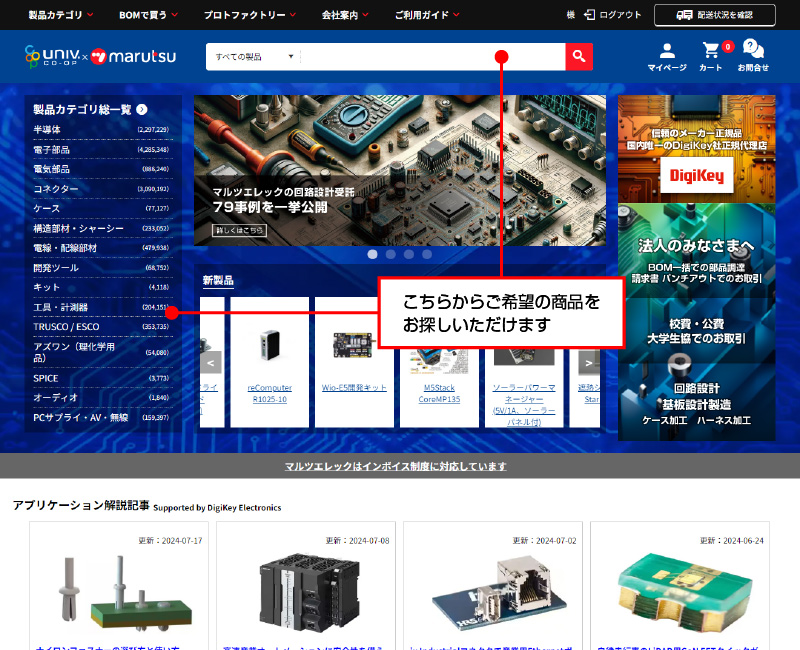The width and height of the screenshot is (800, 650).
Task: Open マイページ account icon
Action: pos(666,56)
